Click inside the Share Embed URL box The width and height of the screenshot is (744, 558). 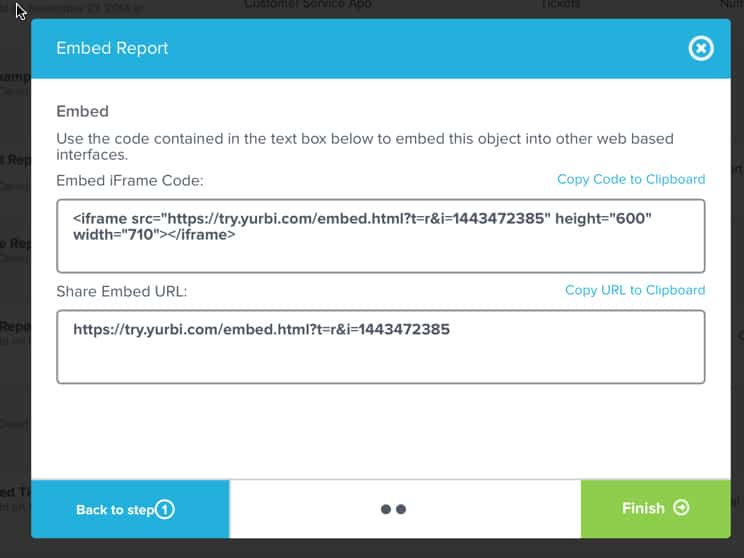(380, 360)
